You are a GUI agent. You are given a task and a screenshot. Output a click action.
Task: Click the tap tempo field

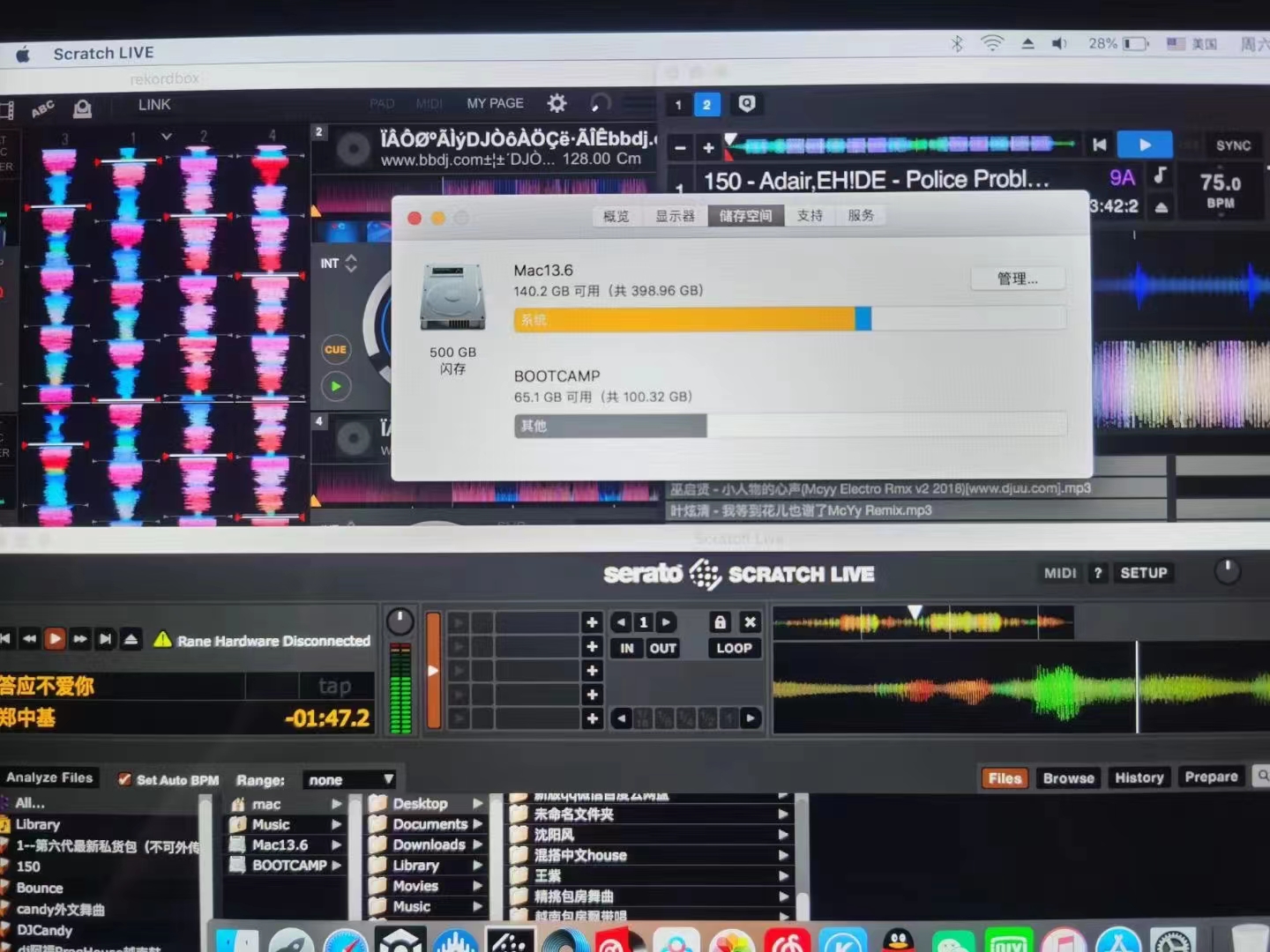click(x=335, y=685)
